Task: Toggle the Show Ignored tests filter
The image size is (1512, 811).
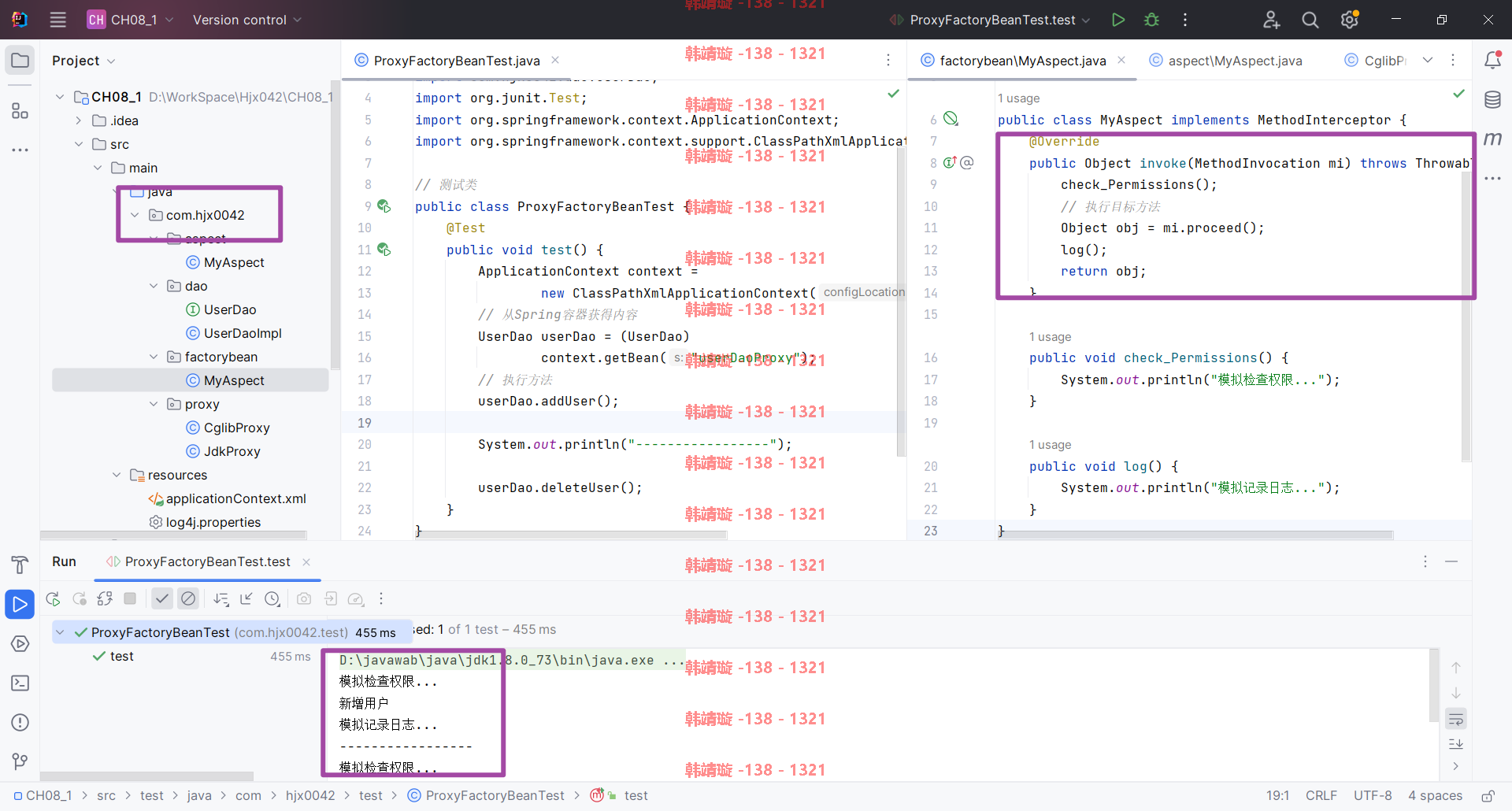Action: click(188, 598)
